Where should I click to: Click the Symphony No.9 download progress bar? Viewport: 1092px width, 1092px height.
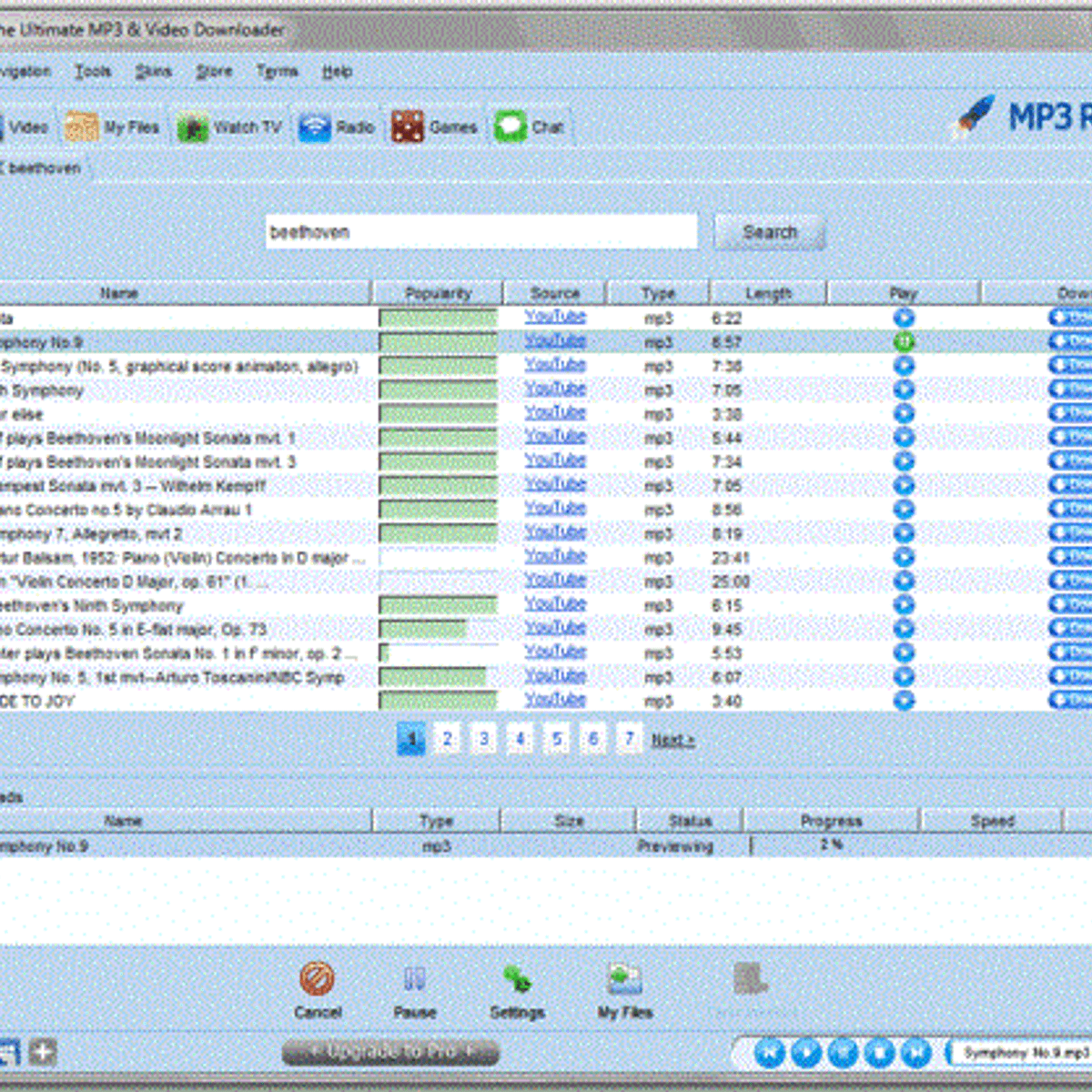pyautogui.click(x=832, y=845)
